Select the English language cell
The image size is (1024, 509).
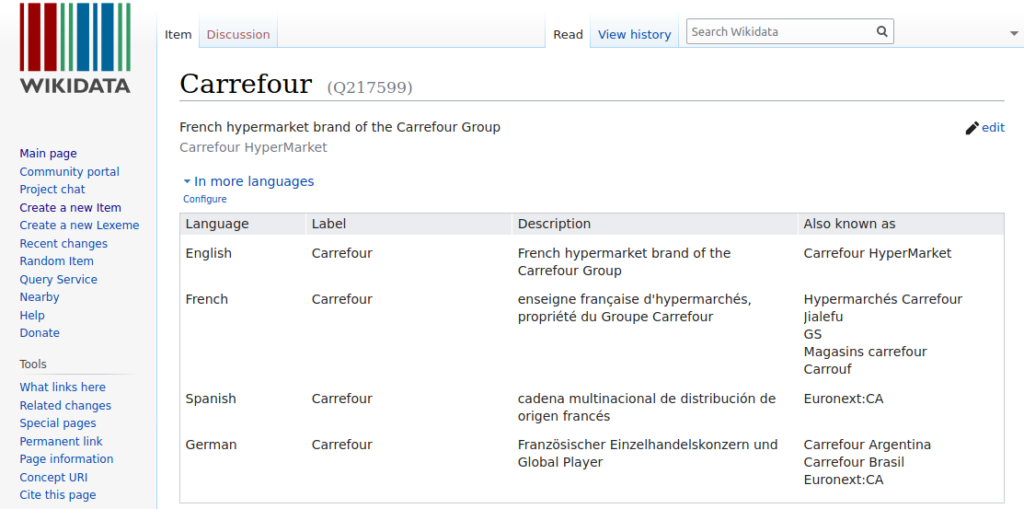[x=208, y=254]
